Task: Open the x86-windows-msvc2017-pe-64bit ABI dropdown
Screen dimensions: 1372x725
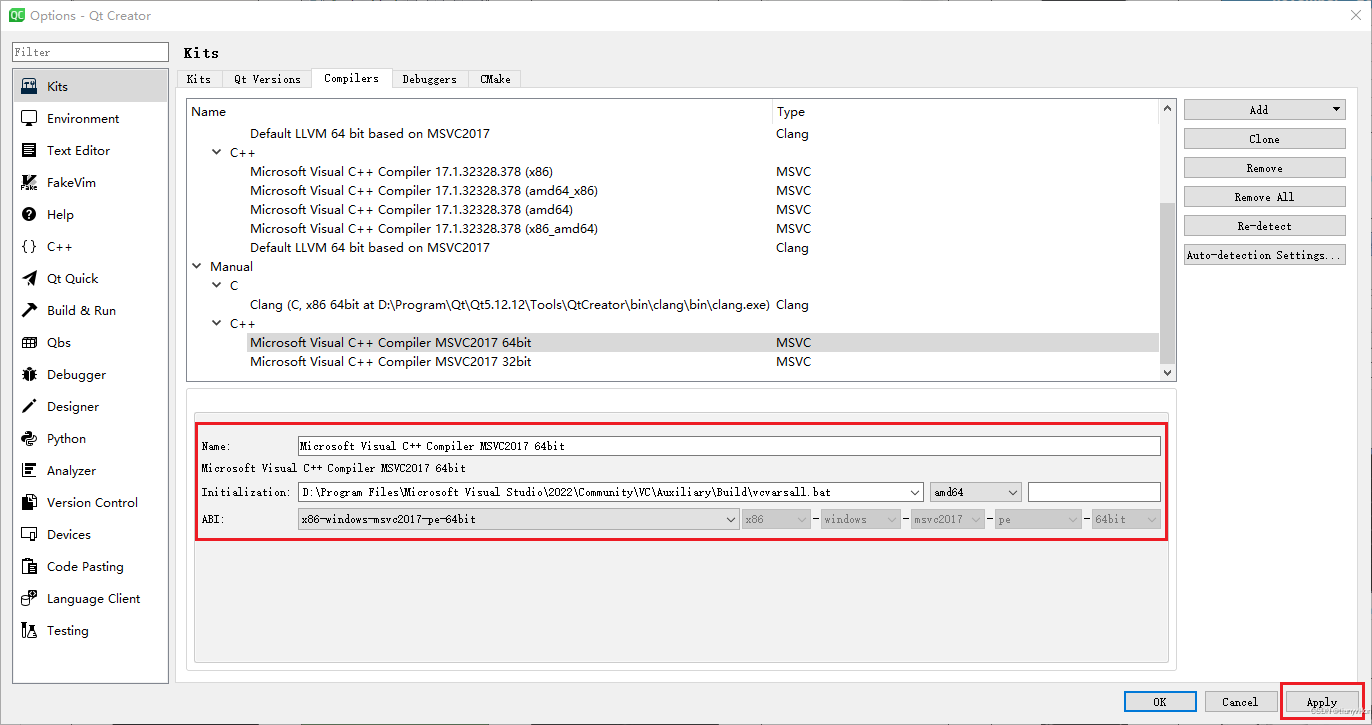Action: click(x=518, y=519)
